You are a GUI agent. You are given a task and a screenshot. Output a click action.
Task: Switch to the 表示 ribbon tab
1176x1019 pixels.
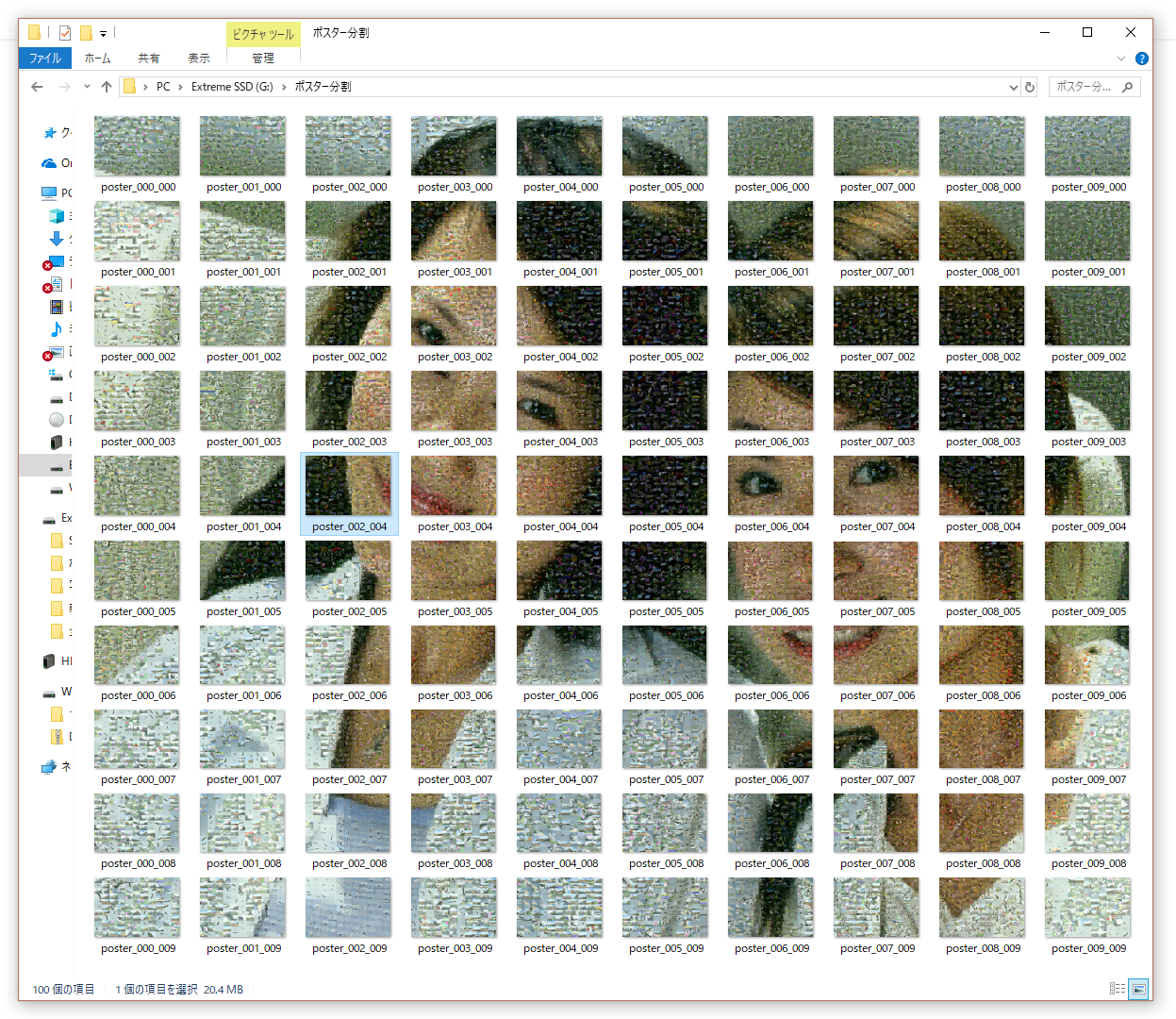199,58
